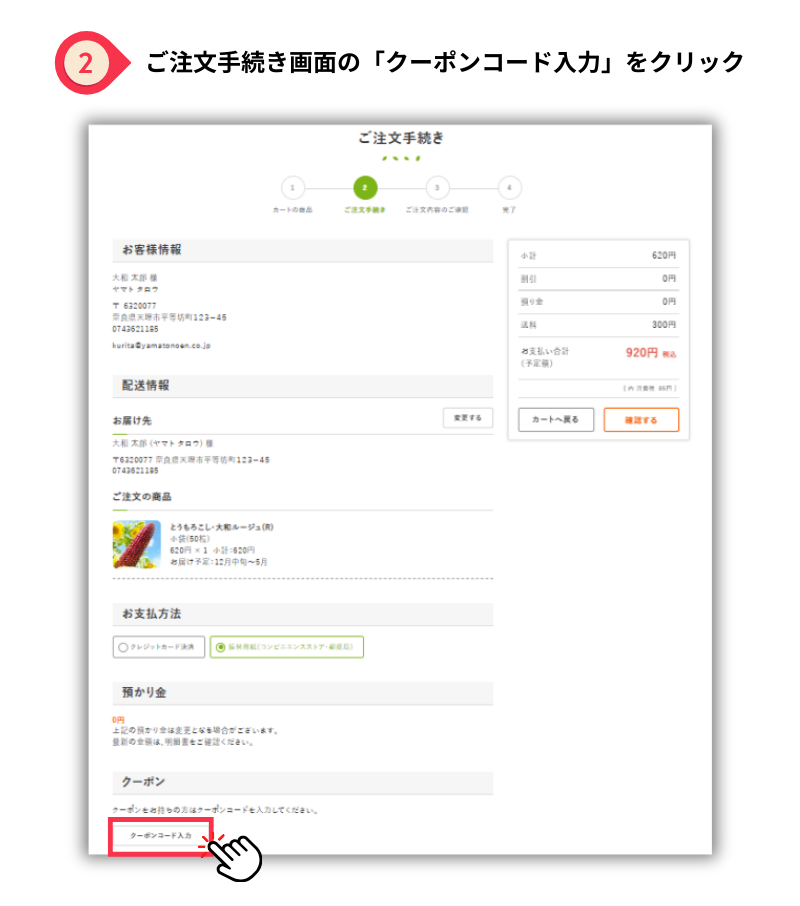Click step 1 circle for cart items
Image resolution: width=800 pixels, height=906 pixels.
click(x=291, y=188)
